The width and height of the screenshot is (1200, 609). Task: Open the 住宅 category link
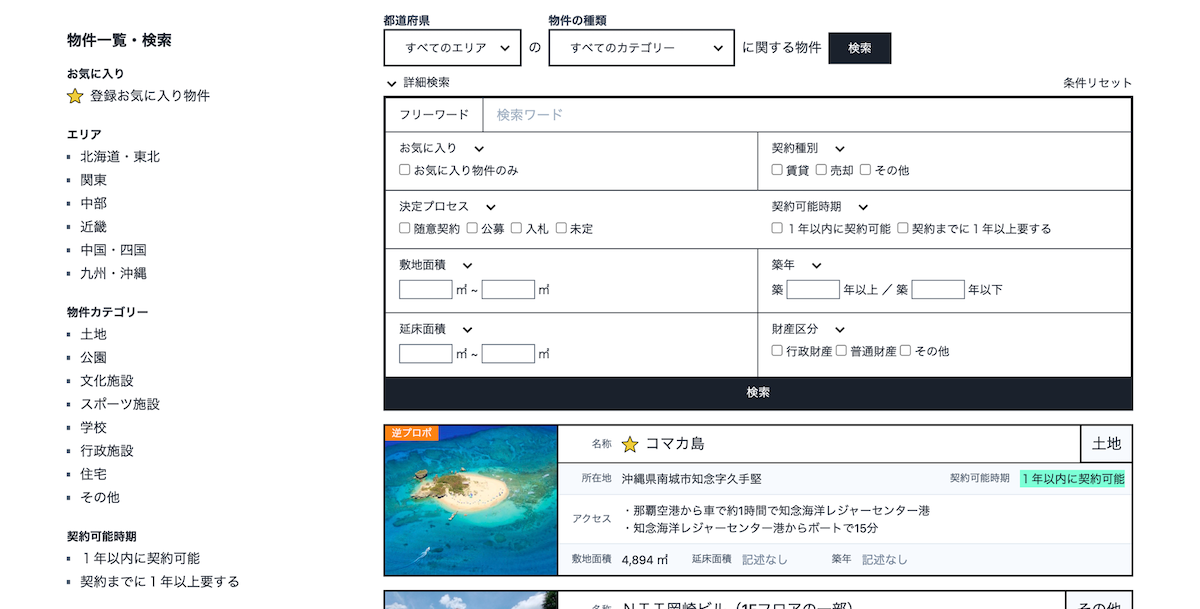tap(94, 474)
